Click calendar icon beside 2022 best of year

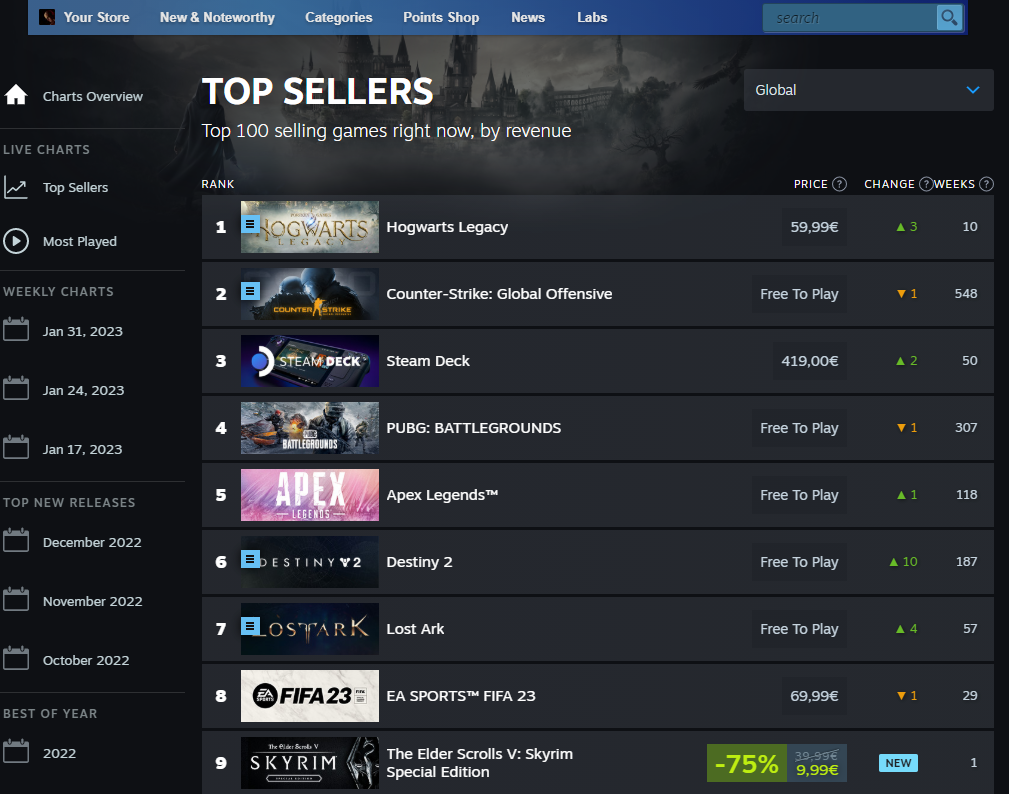16,752
